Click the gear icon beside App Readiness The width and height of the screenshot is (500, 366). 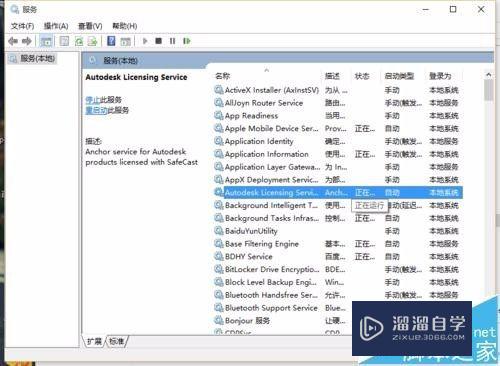tap(219, 115)
